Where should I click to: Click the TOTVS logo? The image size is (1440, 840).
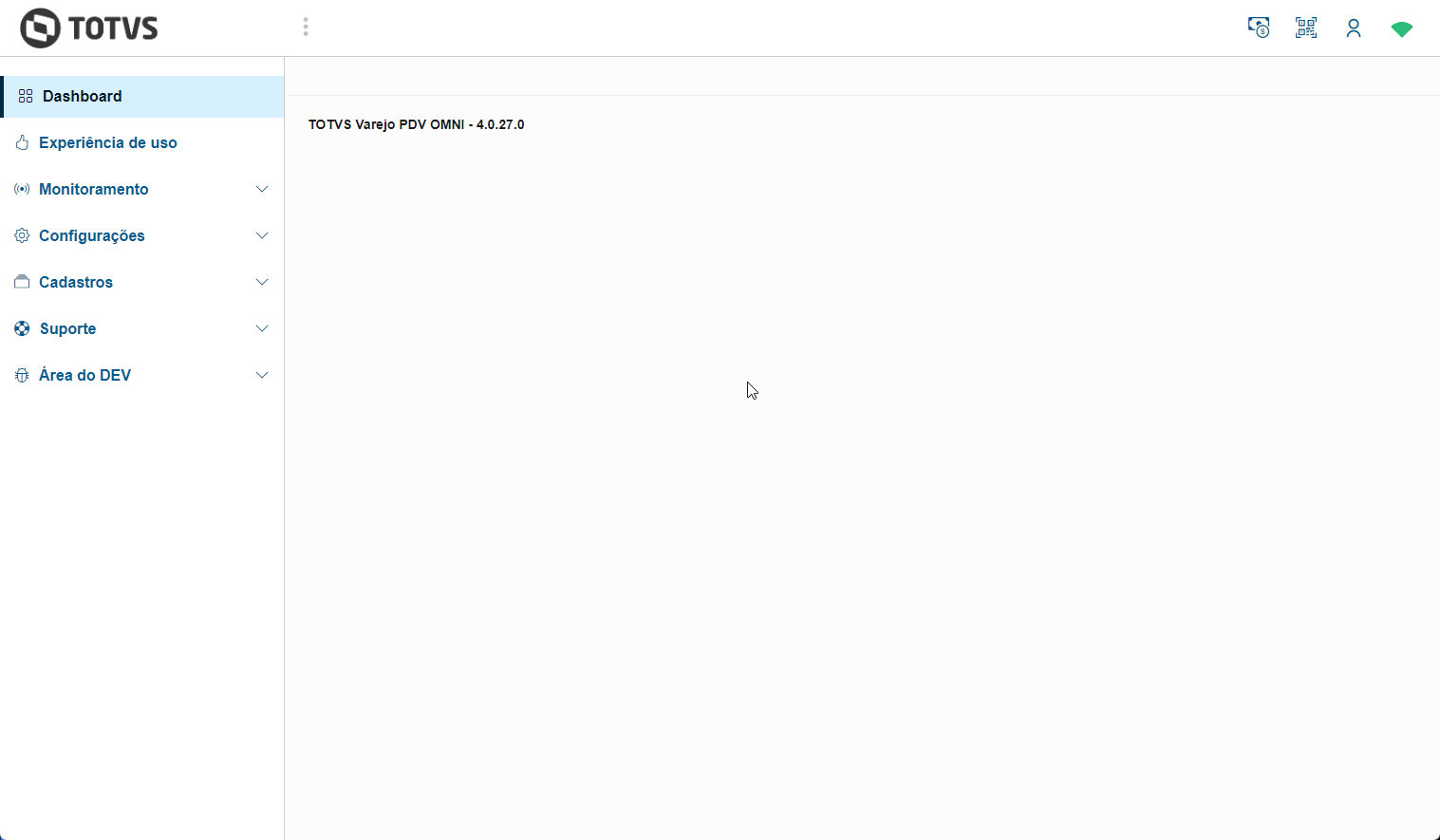tap(89, 28)
